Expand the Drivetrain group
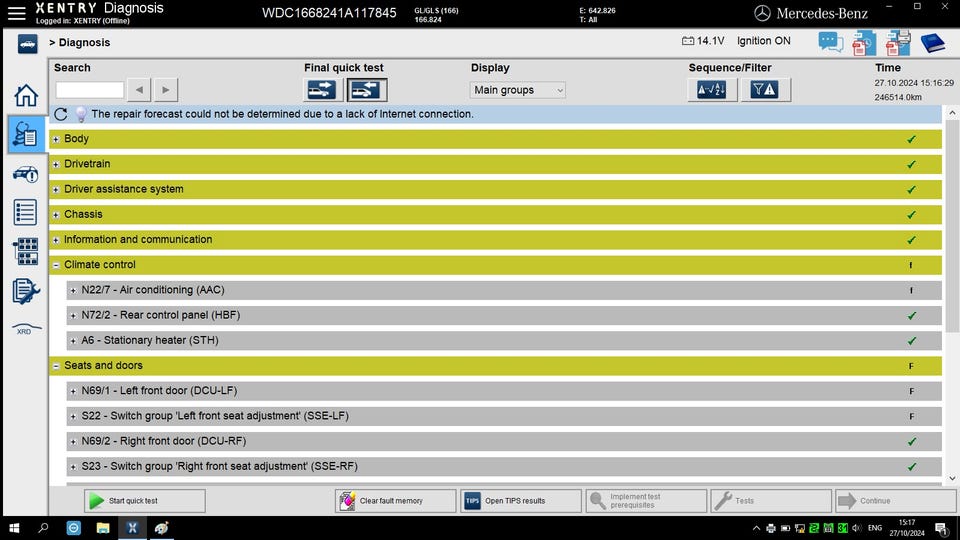The width and height of the screenshot is (960, 540). (x=56, y=164)
